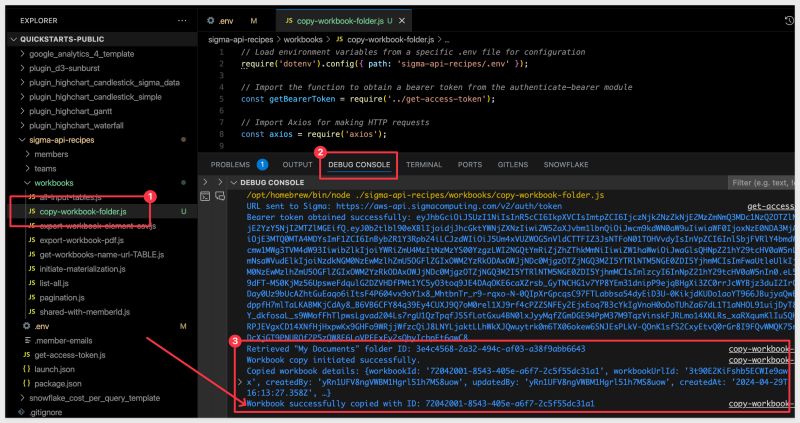
Task: Click the terminal icon beside debug console
Action: tap(205, 196)
